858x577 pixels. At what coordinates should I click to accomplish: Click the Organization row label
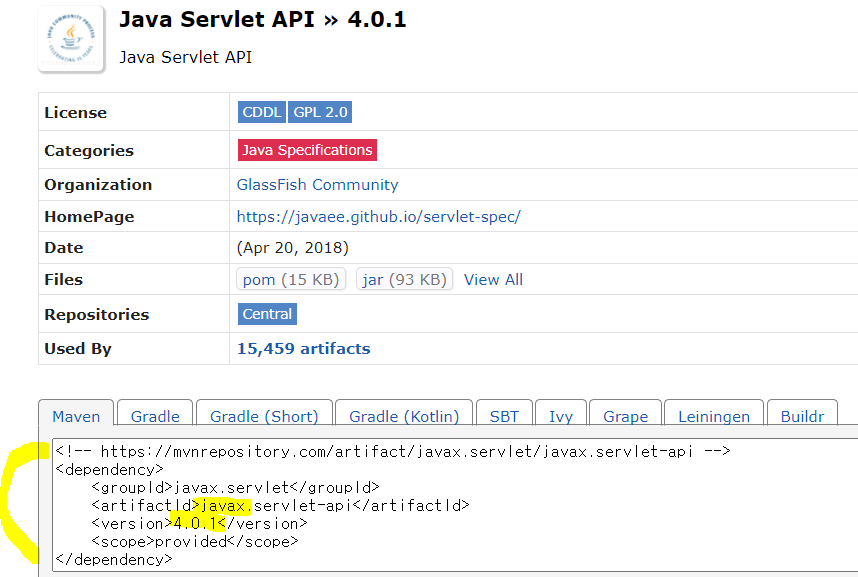coord(98,185)
